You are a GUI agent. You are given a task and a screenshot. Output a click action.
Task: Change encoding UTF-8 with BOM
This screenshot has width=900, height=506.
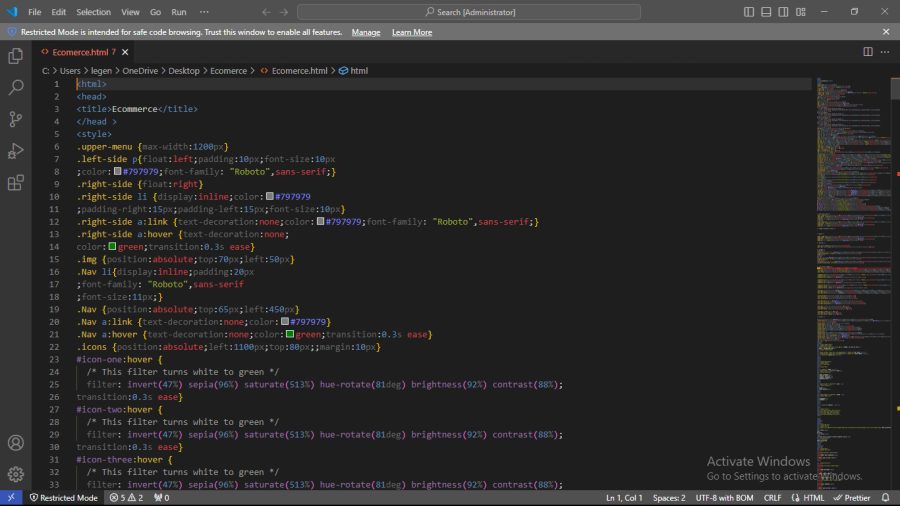coord(724,497)
